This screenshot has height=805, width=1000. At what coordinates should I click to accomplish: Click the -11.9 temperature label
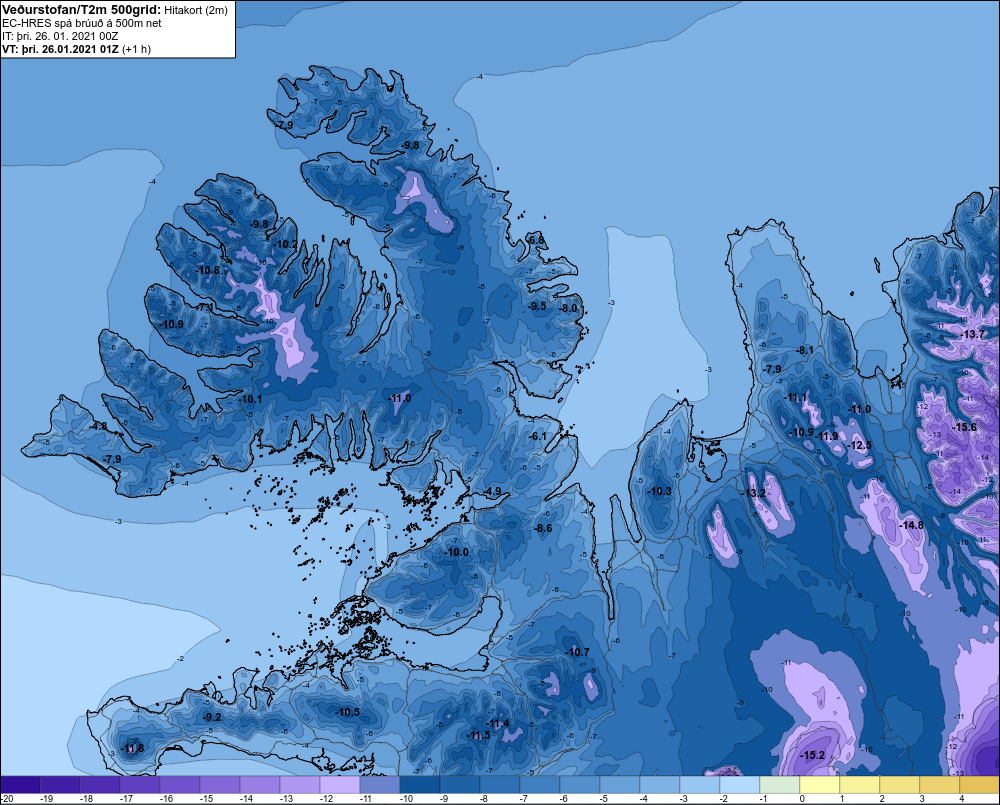point(827,436)
